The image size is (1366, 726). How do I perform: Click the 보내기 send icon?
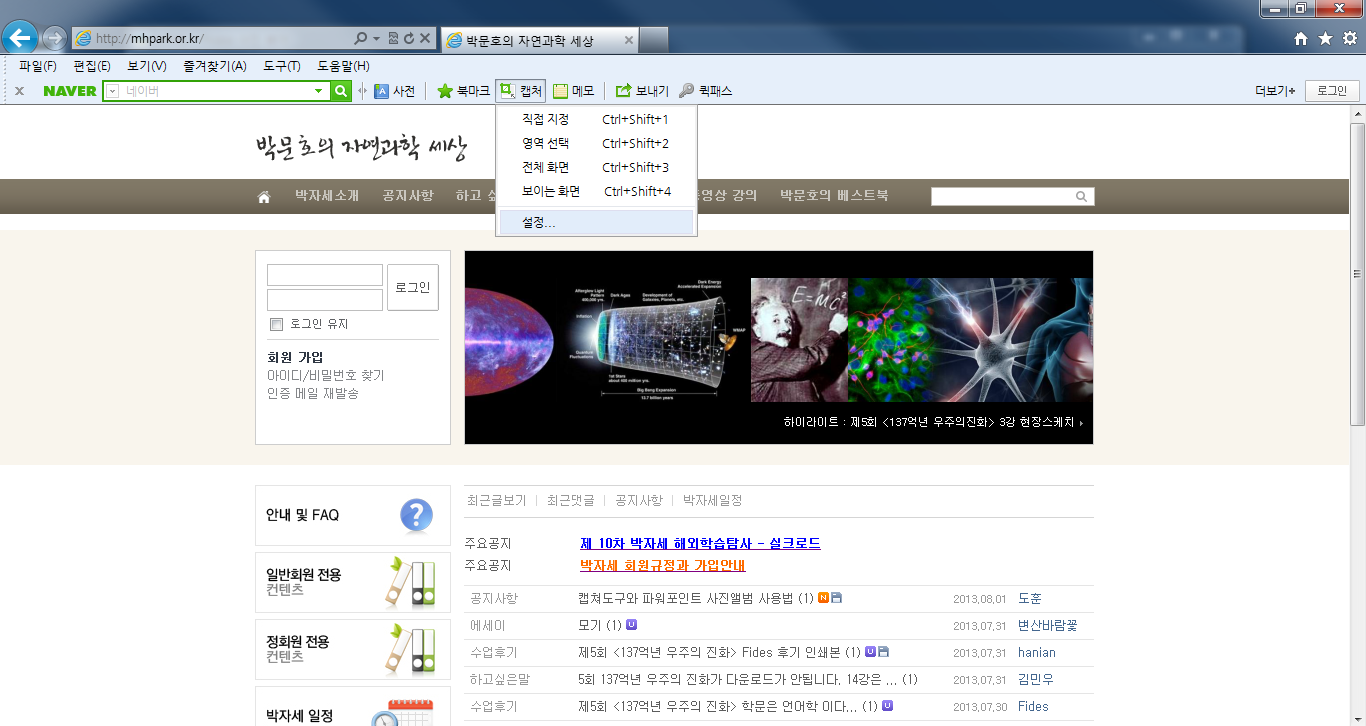click(623, 91)
